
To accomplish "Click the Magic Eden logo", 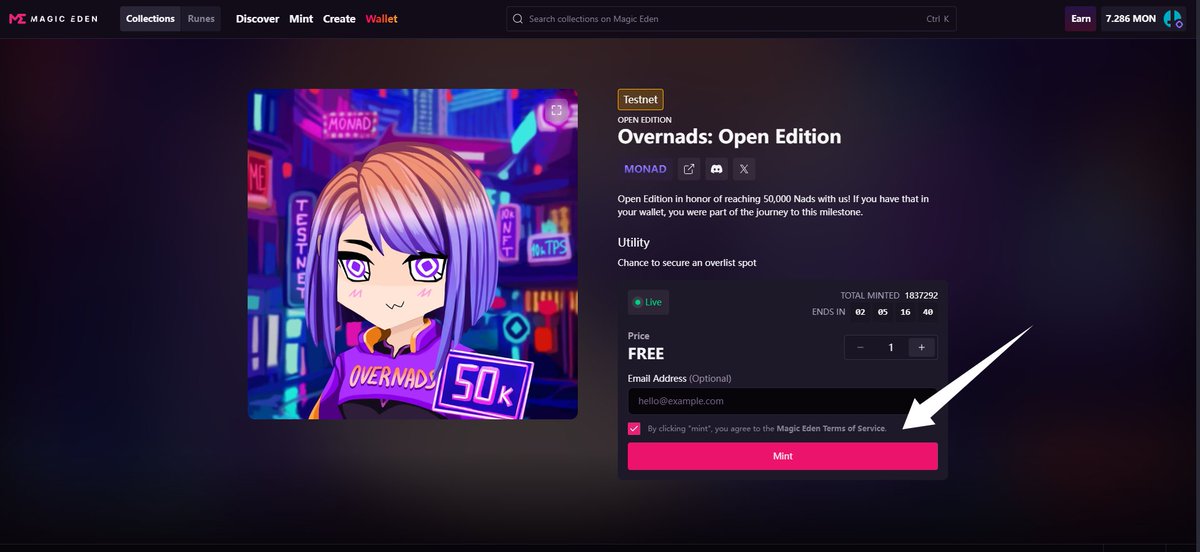I will point(53,19).
